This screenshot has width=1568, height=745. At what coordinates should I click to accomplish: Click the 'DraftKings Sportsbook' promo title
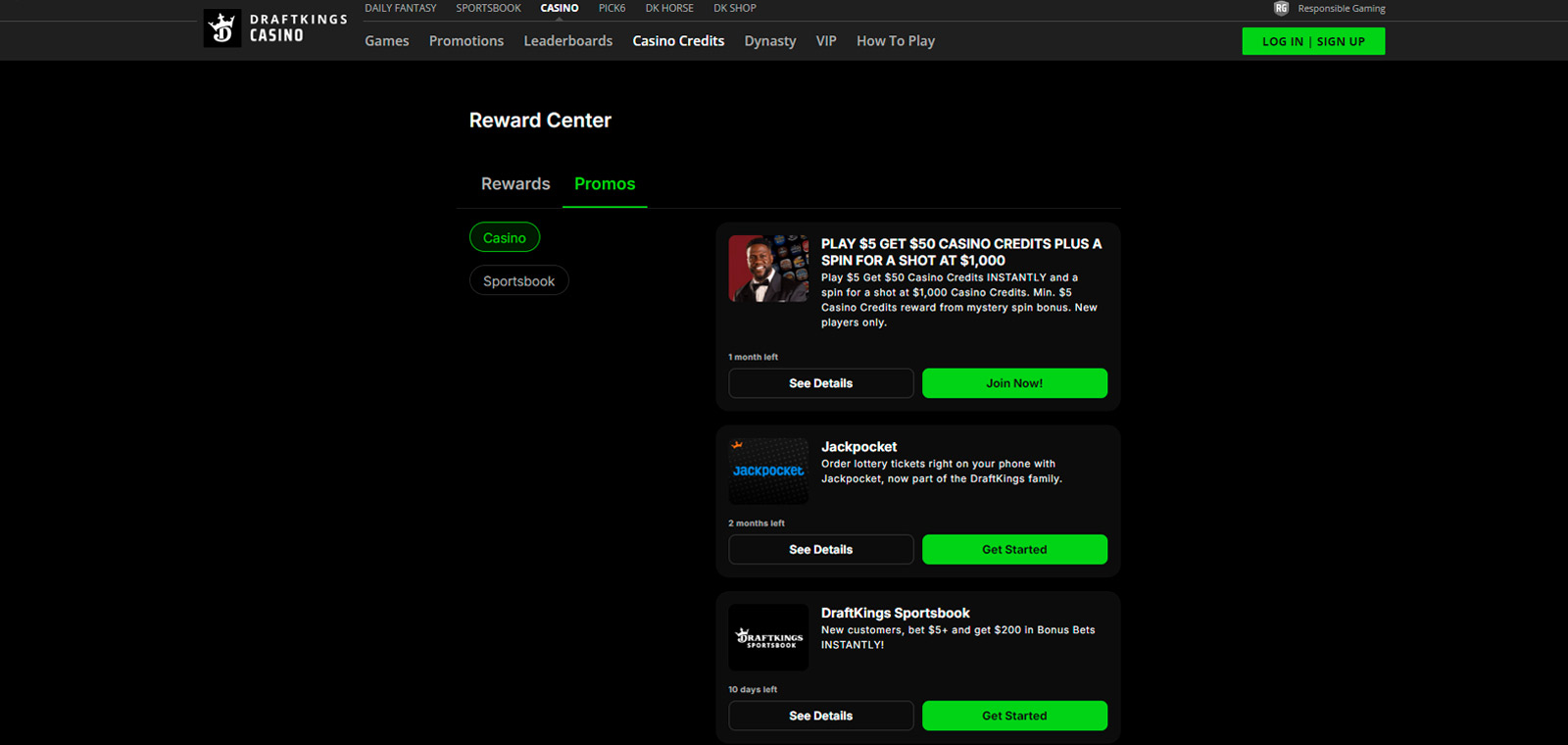896,614
